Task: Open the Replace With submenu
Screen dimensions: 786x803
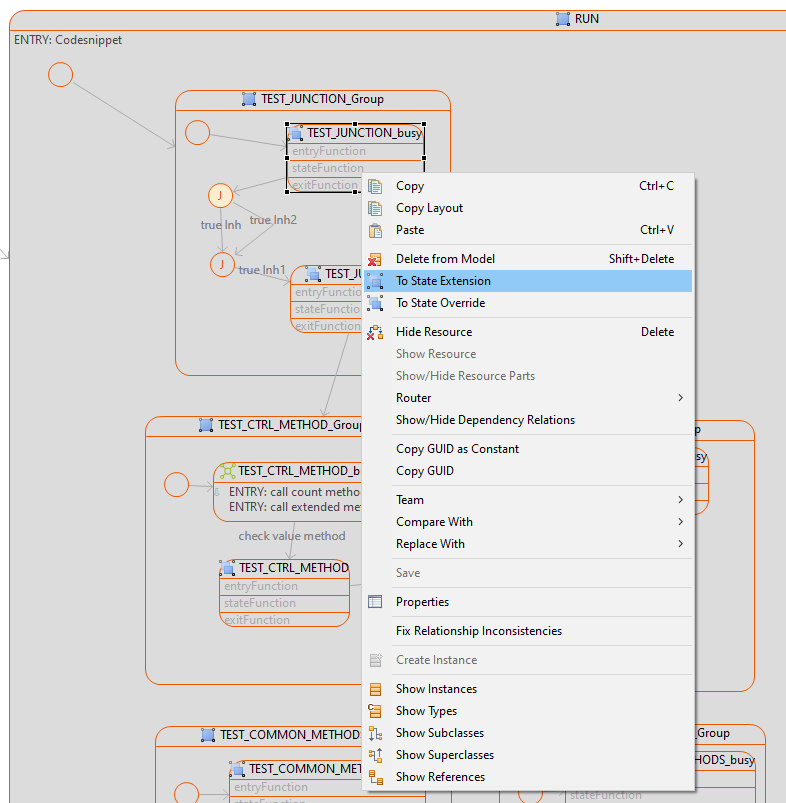Action: pyautogui.click(x=430, y=544)
